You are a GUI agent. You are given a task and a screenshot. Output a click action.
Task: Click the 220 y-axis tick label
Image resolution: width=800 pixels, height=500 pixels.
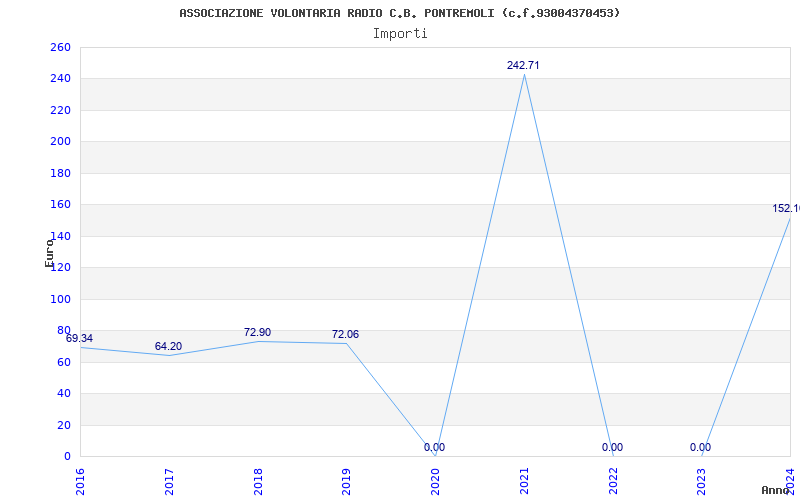60,110
